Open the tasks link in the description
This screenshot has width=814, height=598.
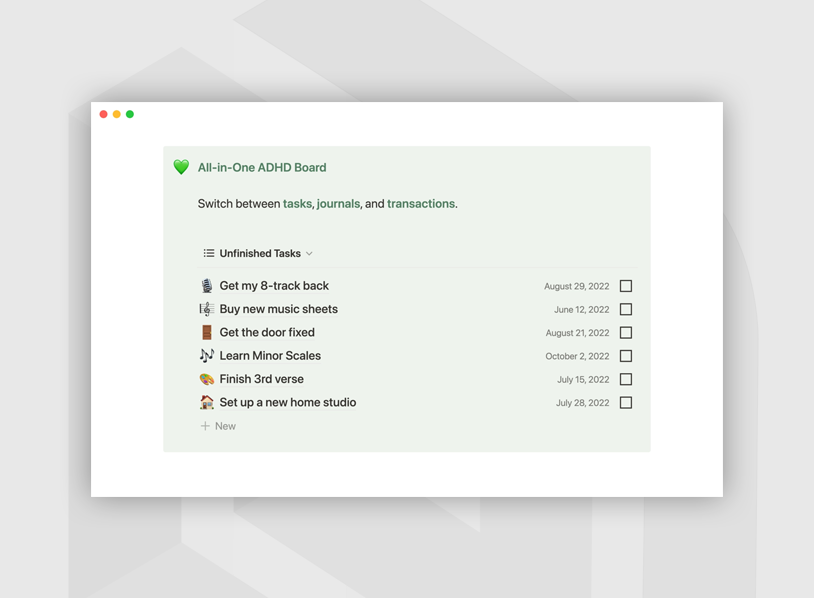(297, 203)
